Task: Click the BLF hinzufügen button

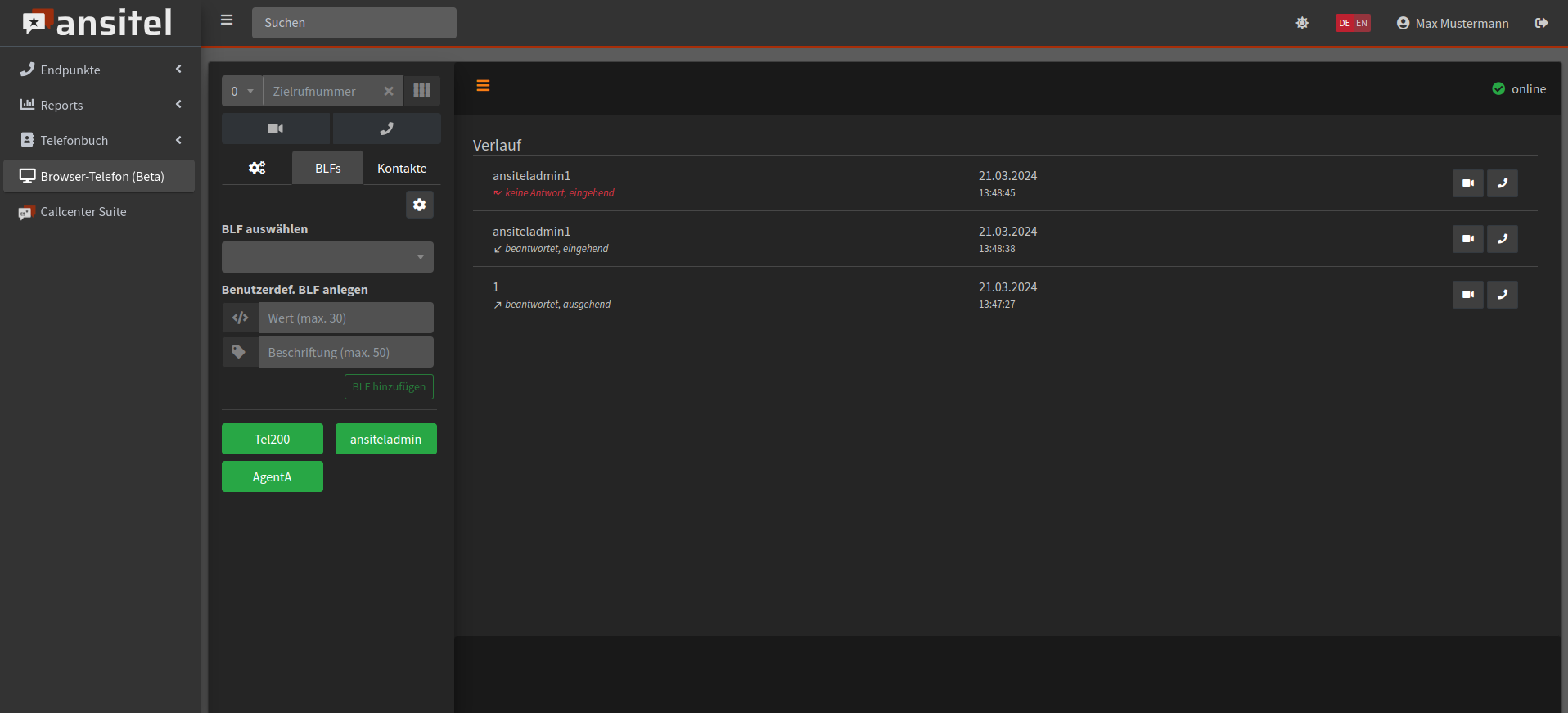Action: [x=389, y=386]
